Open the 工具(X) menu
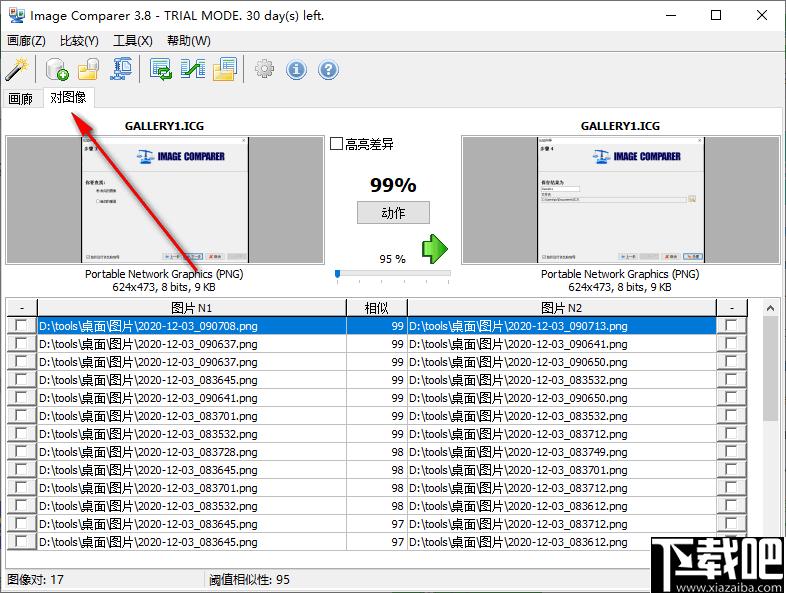This screenshot has height=593, width=786. (x=133, y=41)
